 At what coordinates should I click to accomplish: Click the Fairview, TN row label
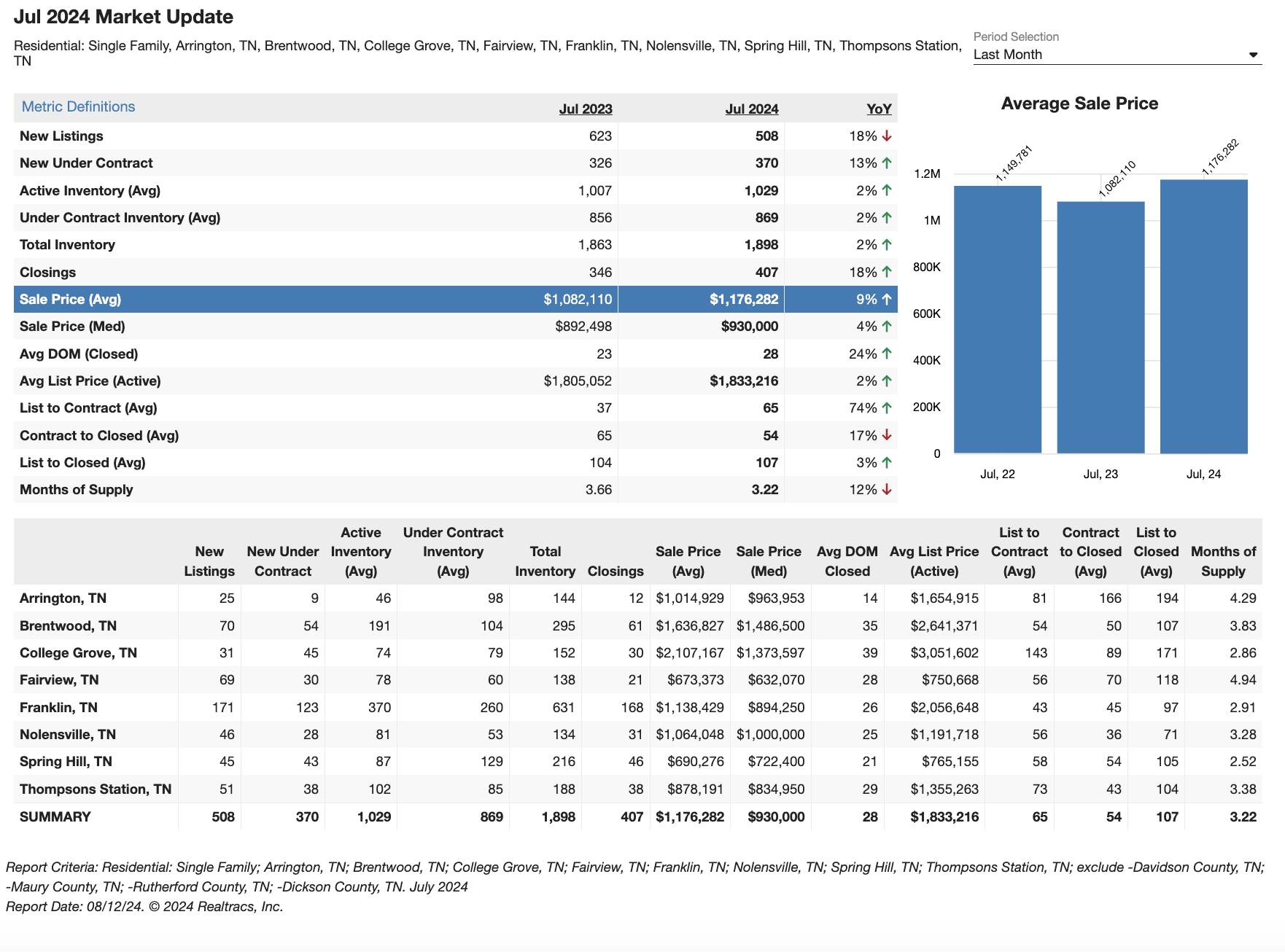(59, 680)
